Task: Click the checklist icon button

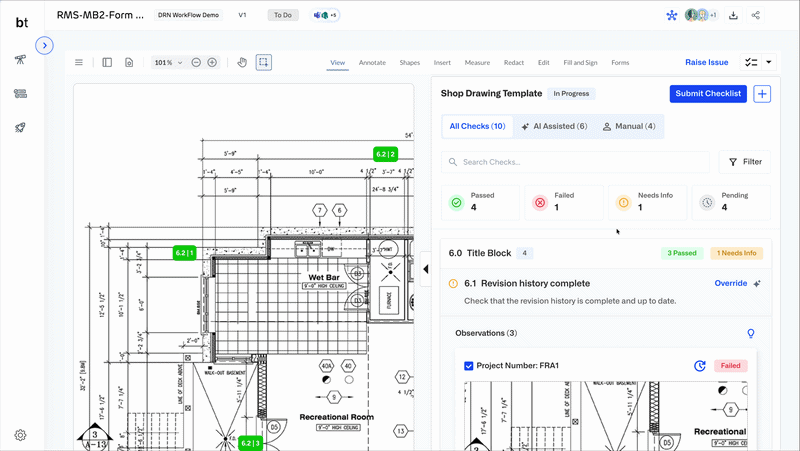Action: pyautogui.click(x=751, y=62)
